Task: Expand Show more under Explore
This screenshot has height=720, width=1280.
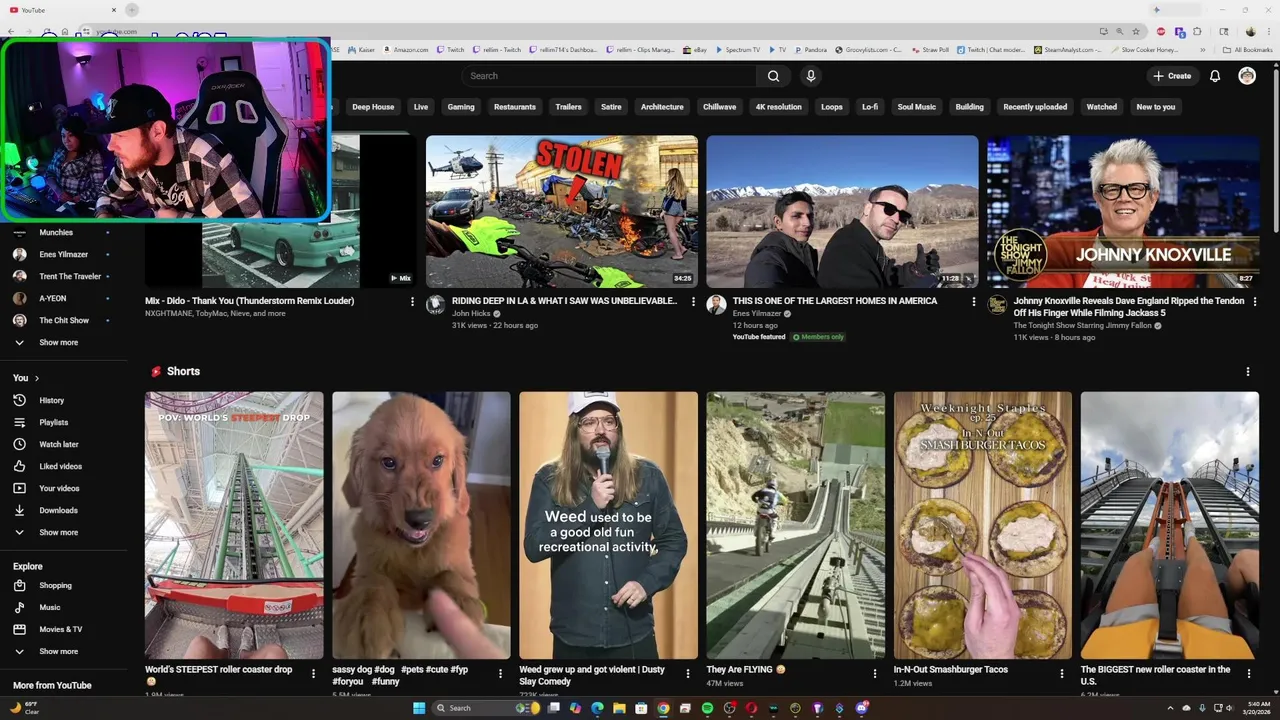Action: [x=60, y=651]
